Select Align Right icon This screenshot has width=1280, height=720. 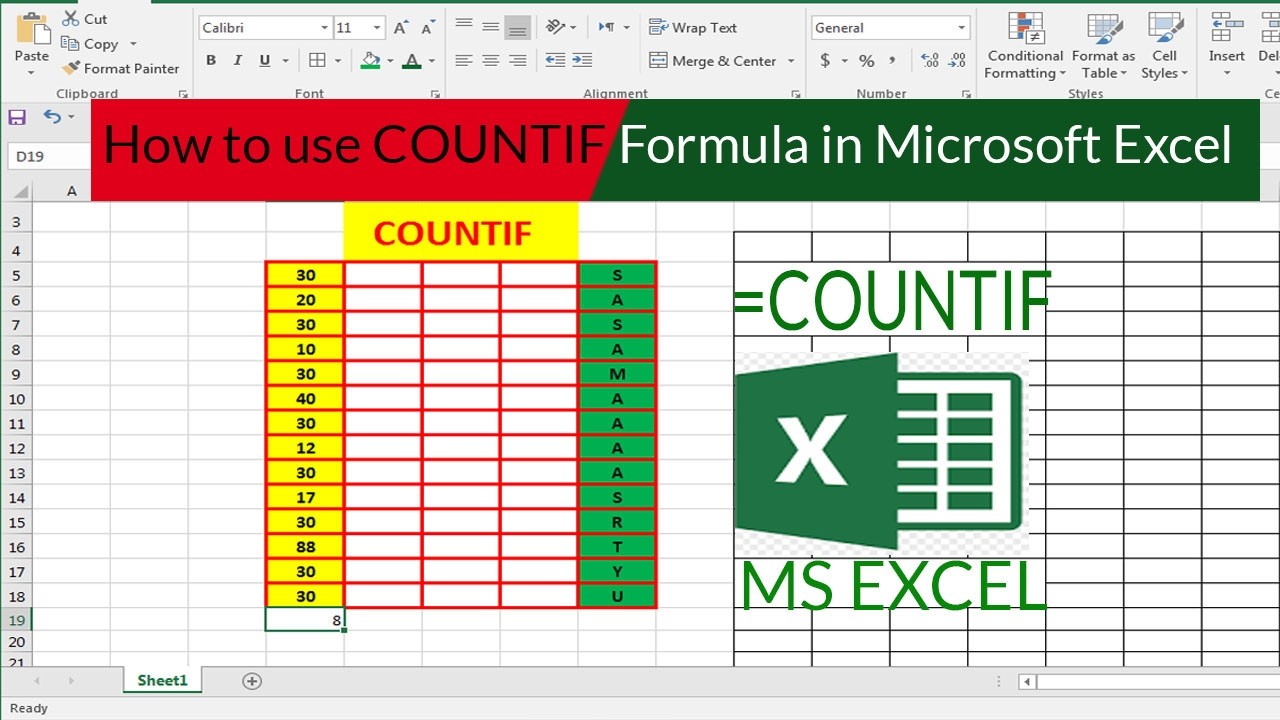(517, 61)
